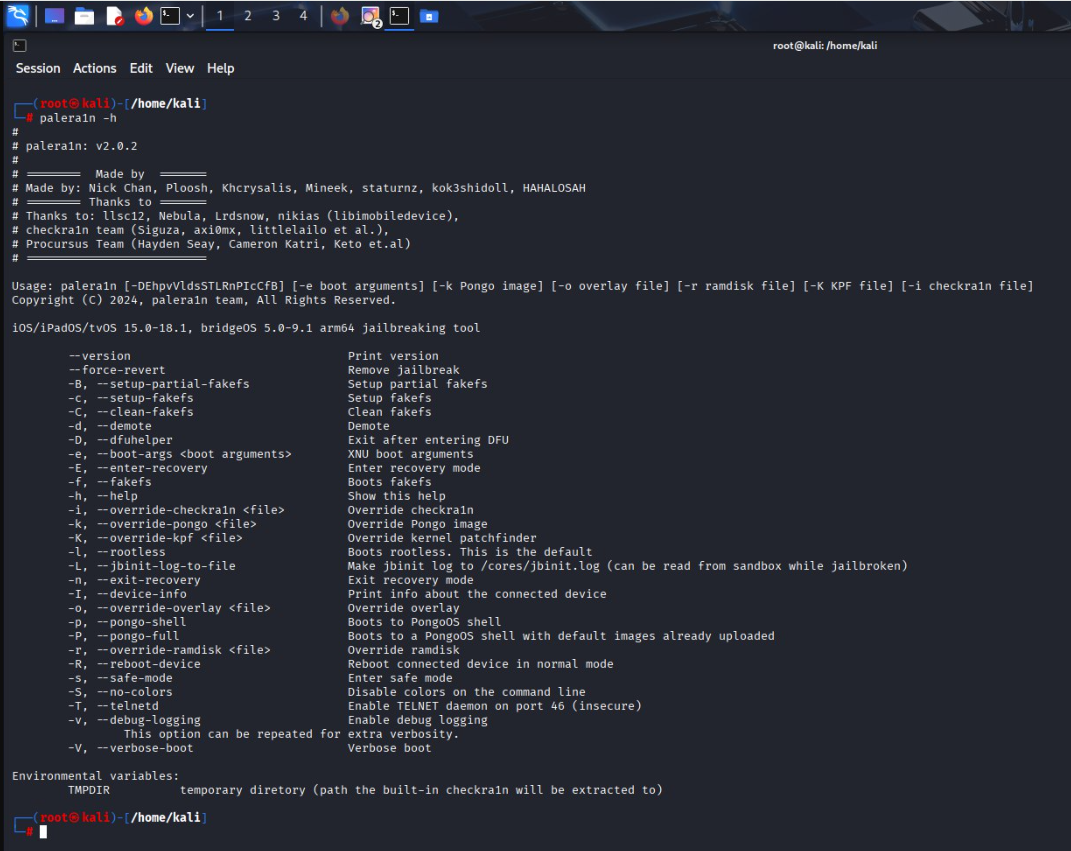Open the terminal emulator launcher
1071x851 pixels.
pyautogui.click(x=169, y=16)
